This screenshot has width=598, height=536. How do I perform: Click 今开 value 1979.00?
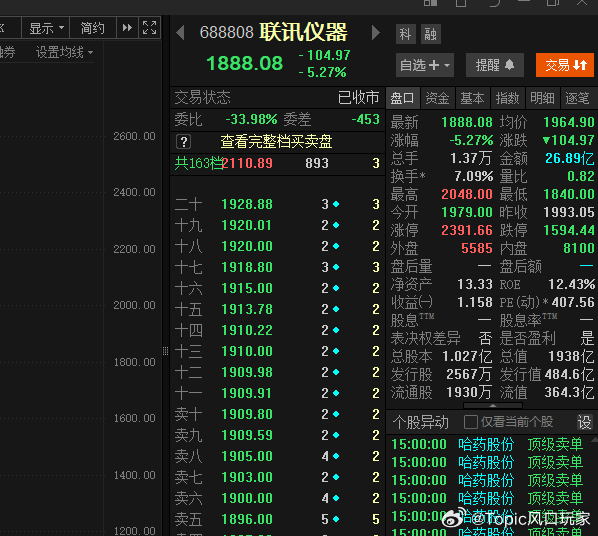coord(467,212)
